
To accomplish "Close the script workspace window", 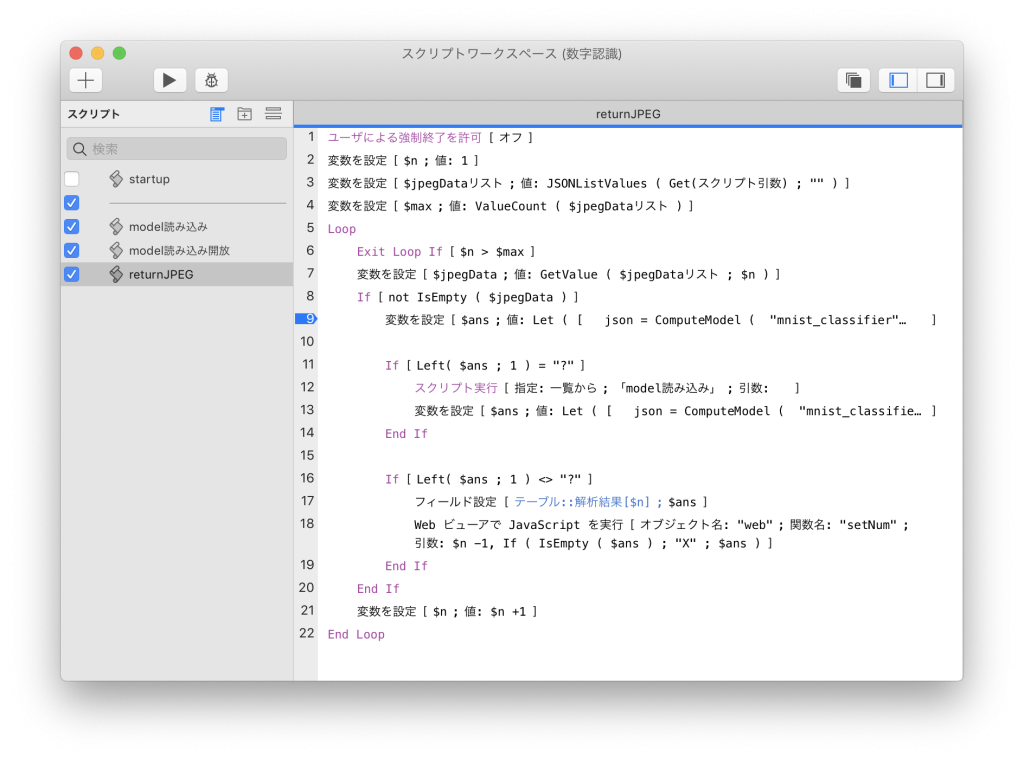I will pos(76,54).
